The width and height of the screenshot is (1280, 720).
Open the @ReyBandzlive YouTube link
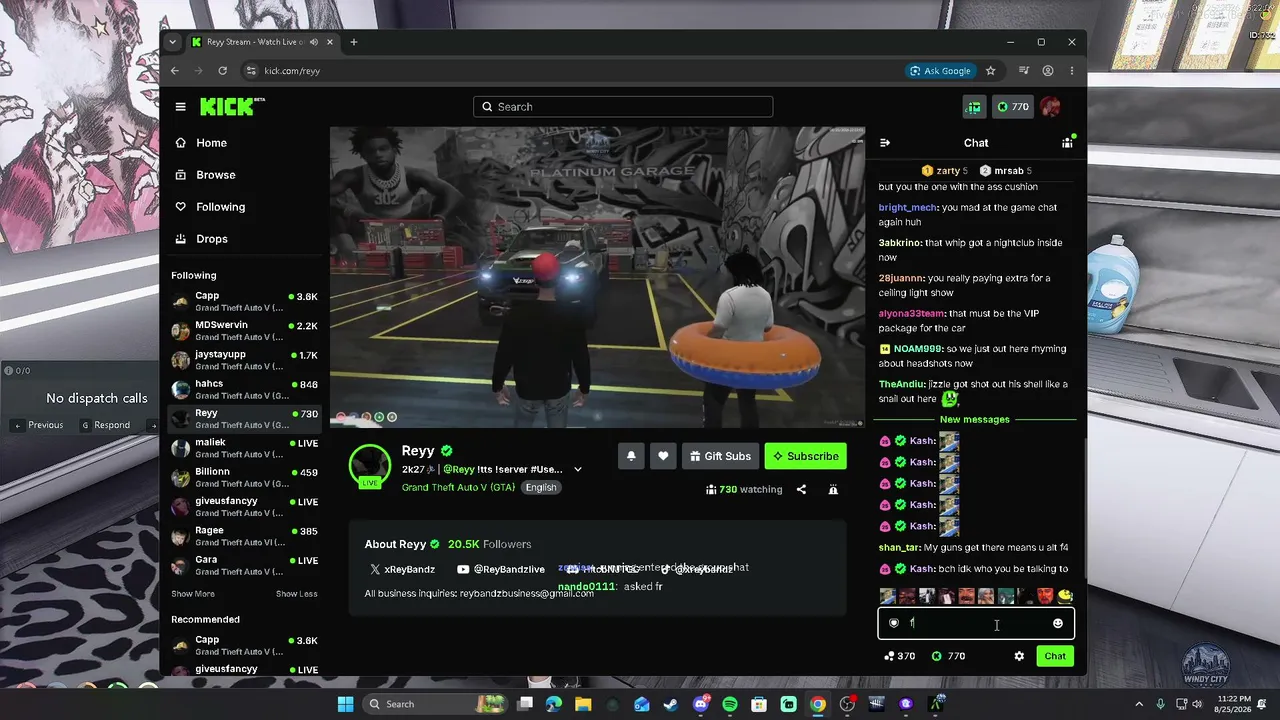pyautogui.click(x=501, y=569)
